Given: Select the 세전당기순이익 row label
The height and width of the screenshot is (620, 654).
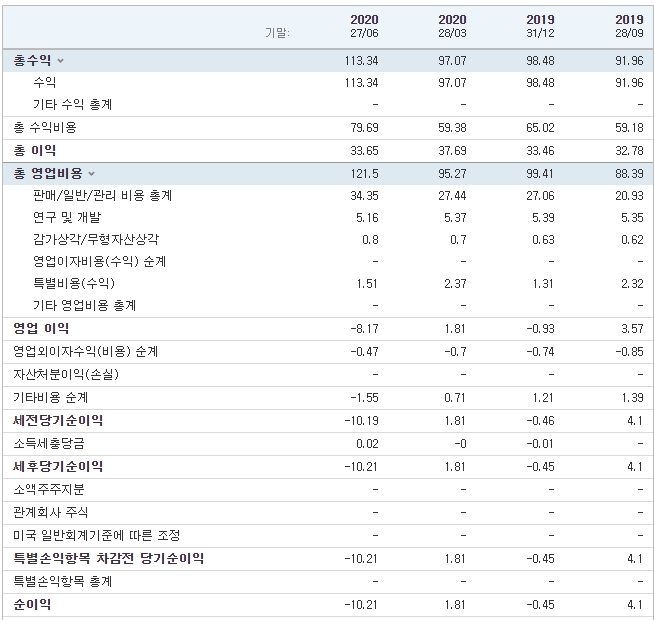Looking at the screenshot, I should point(58,420).
